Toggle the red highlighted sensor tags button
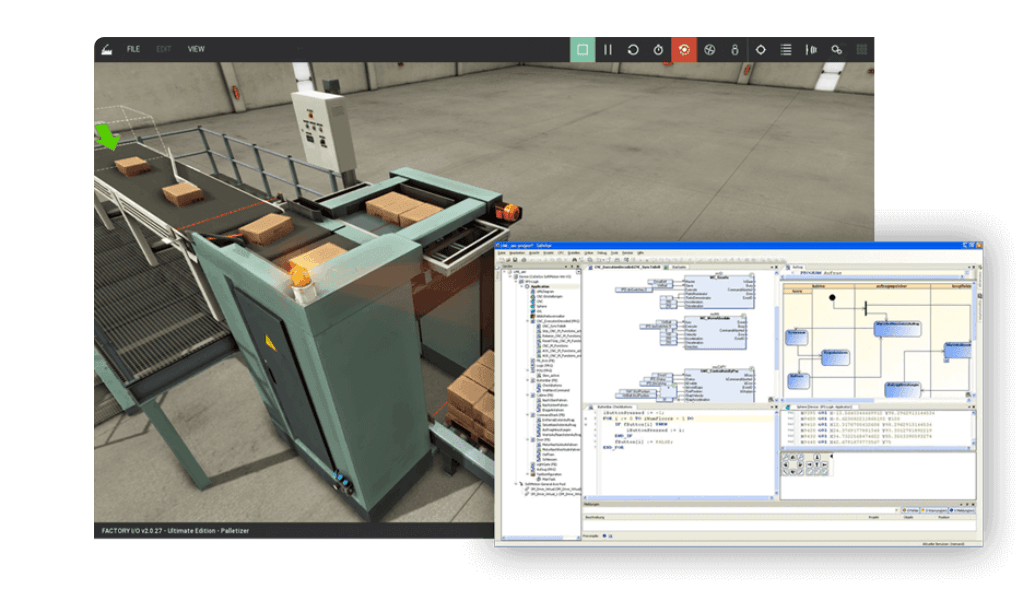The width and height of the screenshot is (1024, 607). (684, 49)
